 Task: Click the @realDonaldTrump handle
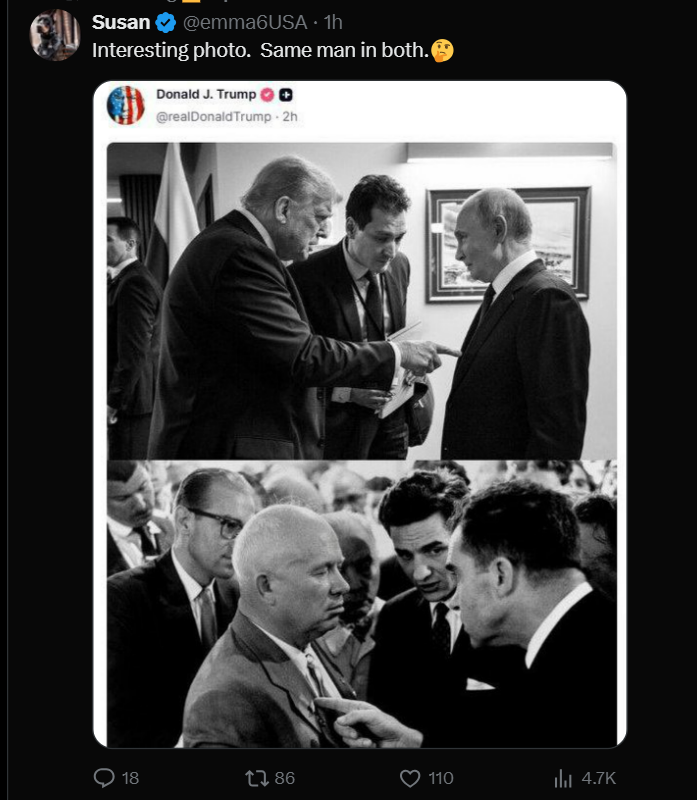(214, 117)
